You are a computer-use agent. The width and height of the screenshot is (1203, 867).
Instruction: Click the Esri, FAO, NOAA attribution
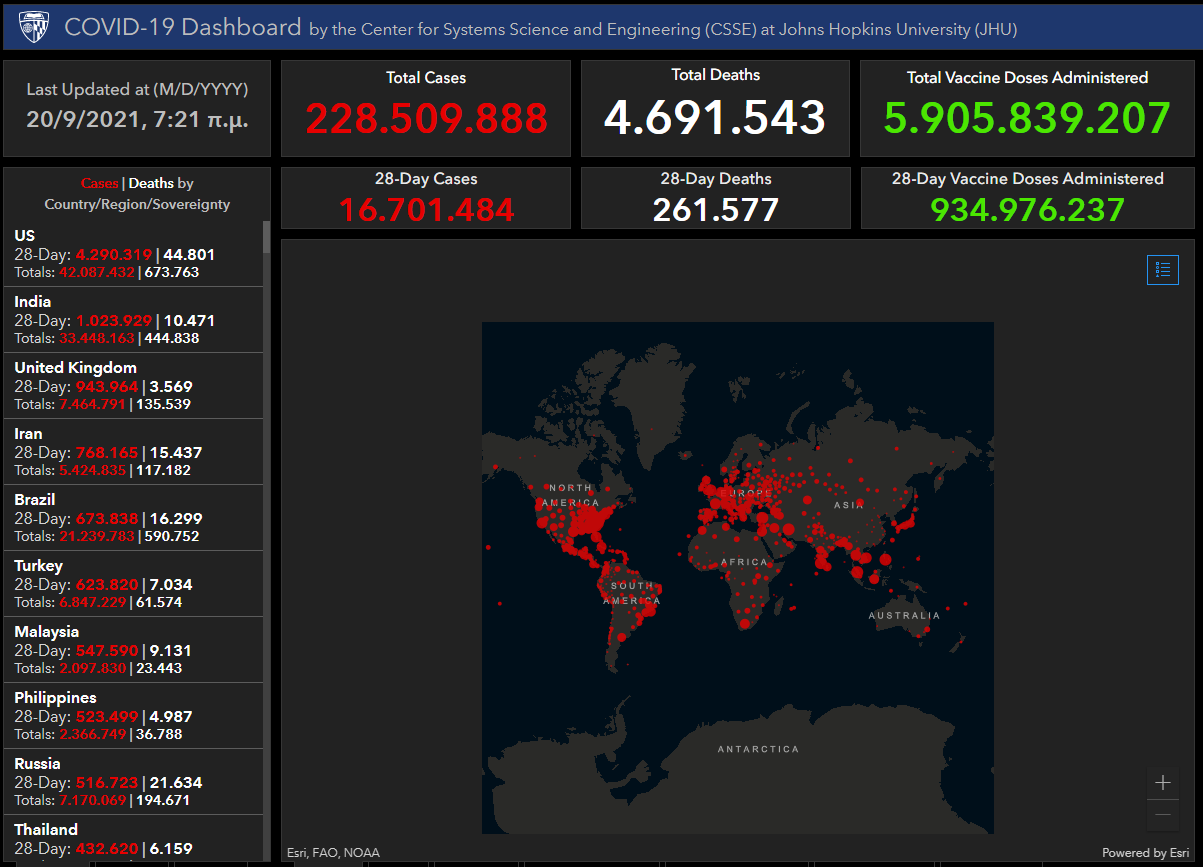coord(333,853)
